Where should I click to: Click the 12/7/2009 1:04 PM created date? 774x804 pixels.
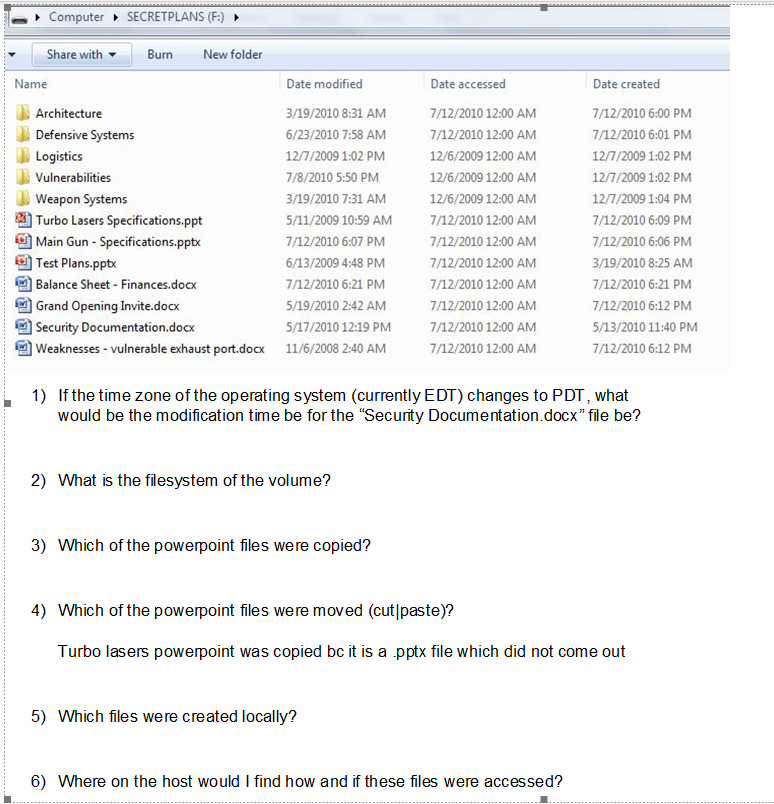(x=642, y=199)
